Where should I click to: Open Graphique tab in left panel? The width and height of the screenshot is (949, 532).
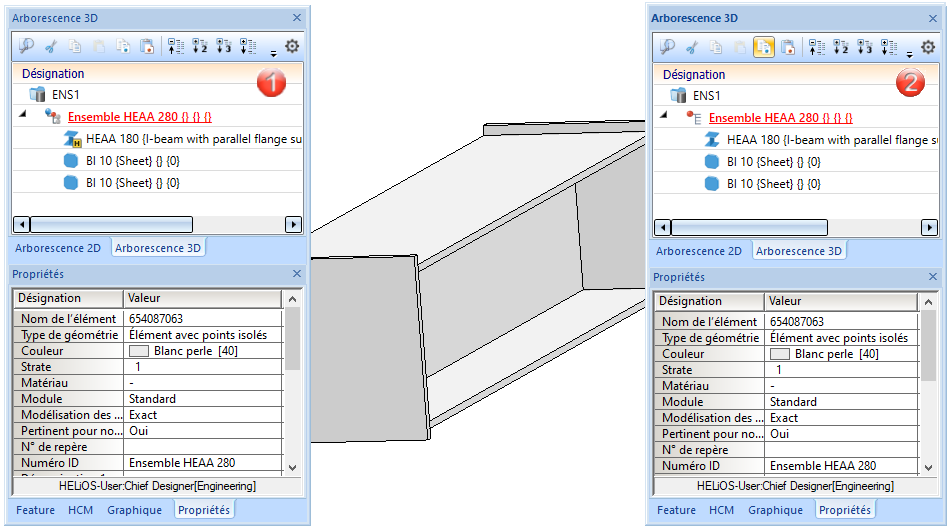pyautogui.click(x=134, y=510)
